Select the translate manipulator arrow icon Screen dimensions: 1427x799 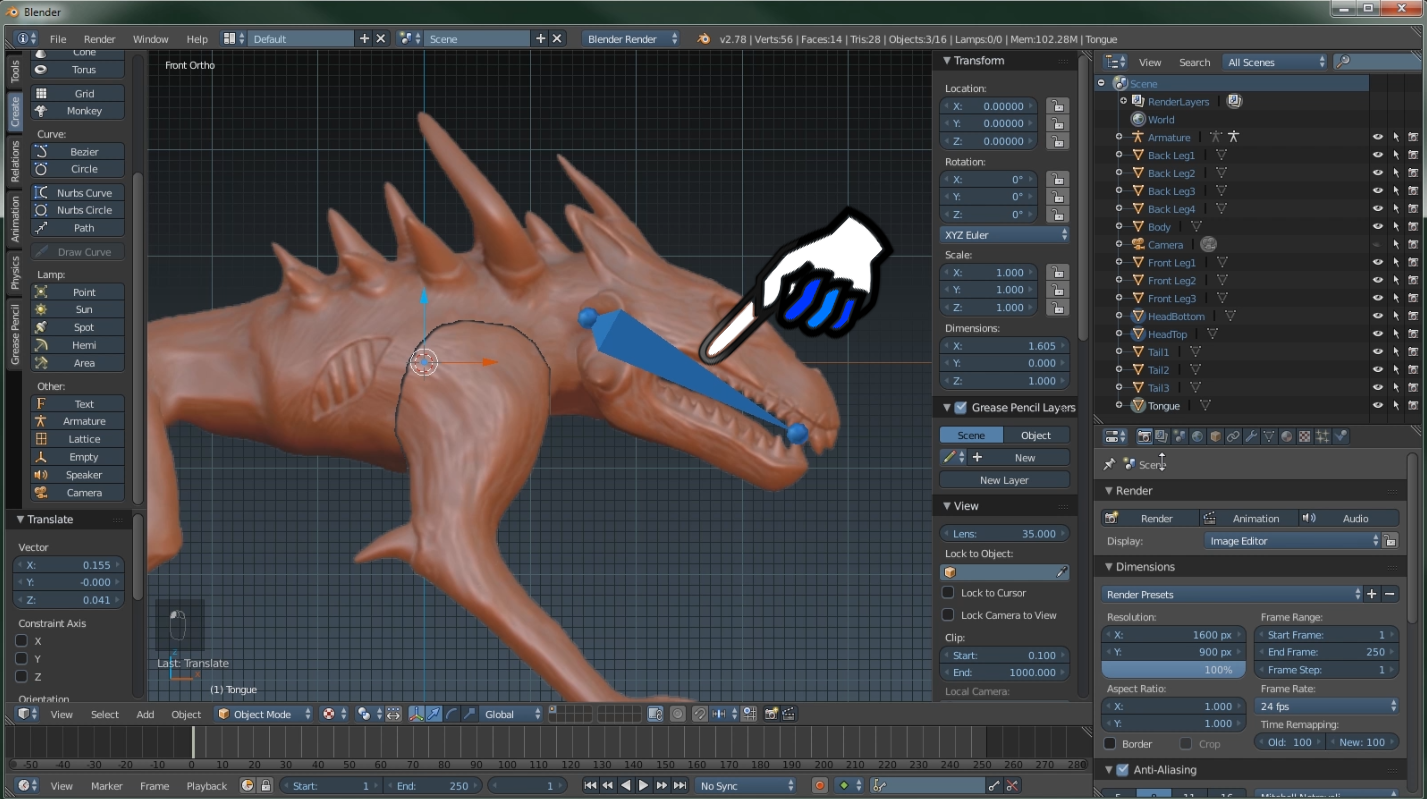(x=434, y=714)
